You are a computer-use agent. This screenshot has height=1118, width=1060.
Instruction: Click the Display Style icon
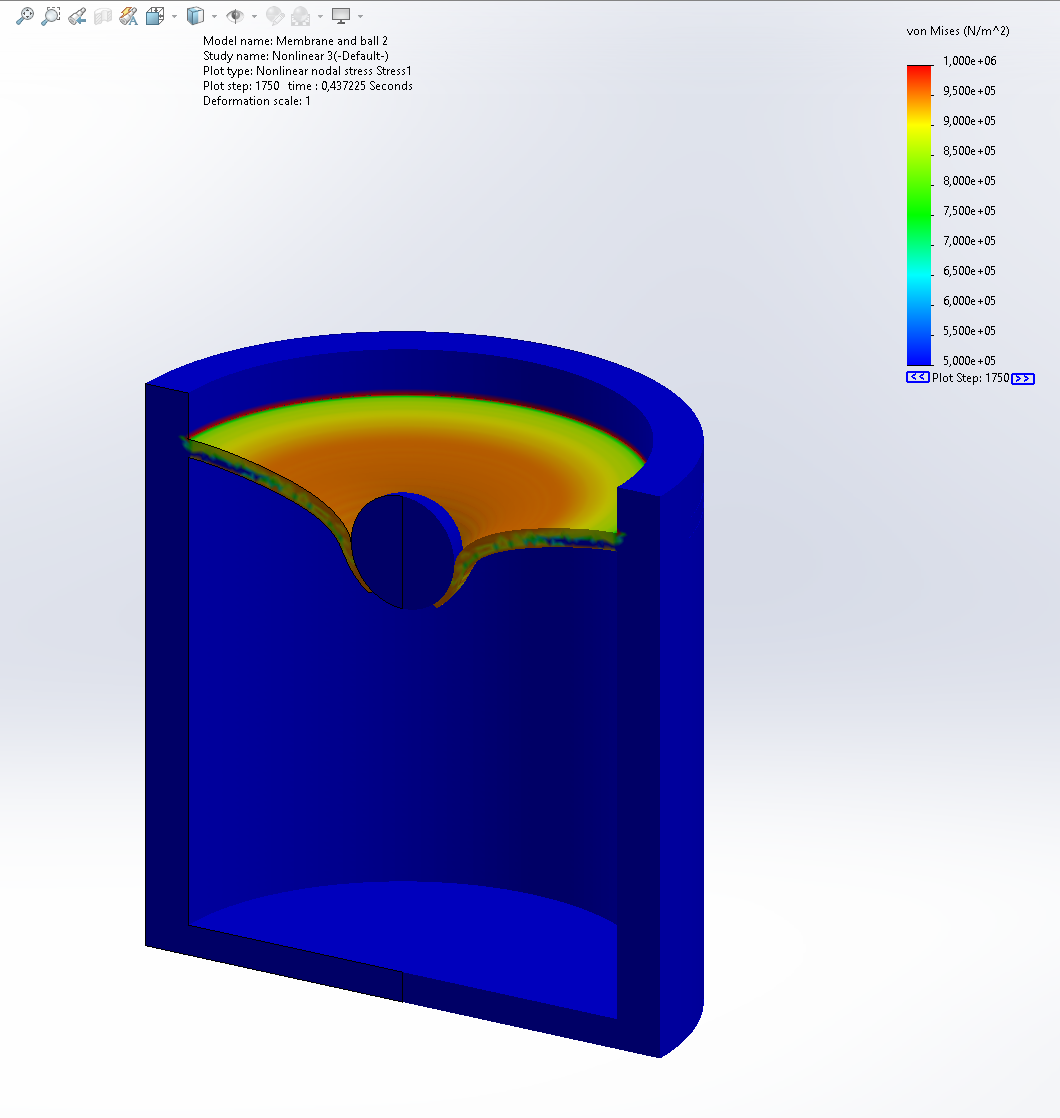196,16
